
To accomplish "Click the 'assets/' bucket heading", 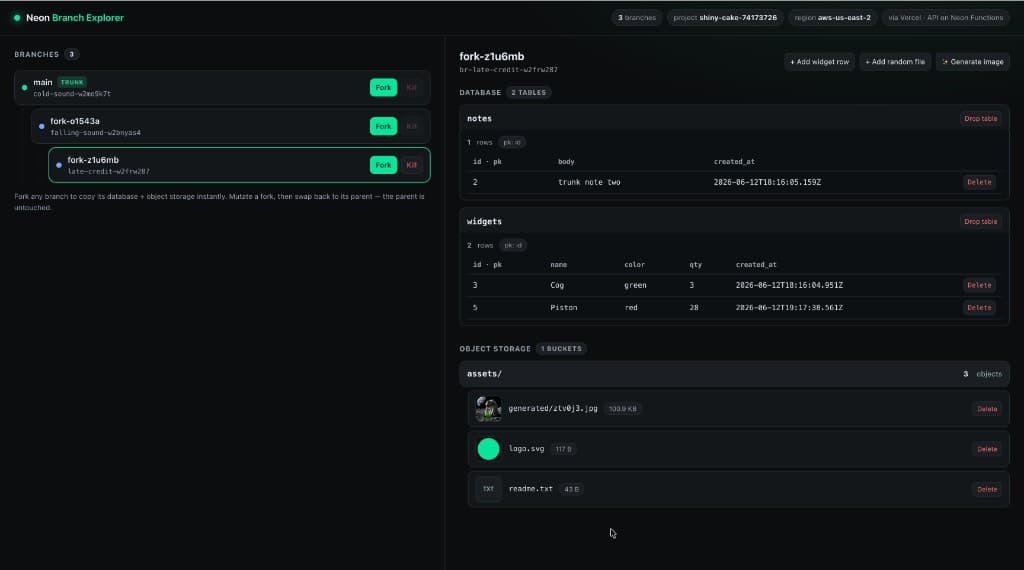I will coord(484,374).
